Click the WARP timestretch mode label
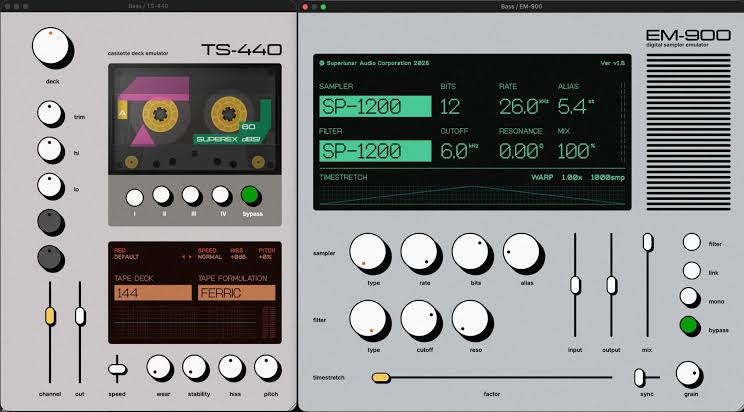744x412 pixels. click(x=542, y=177)
